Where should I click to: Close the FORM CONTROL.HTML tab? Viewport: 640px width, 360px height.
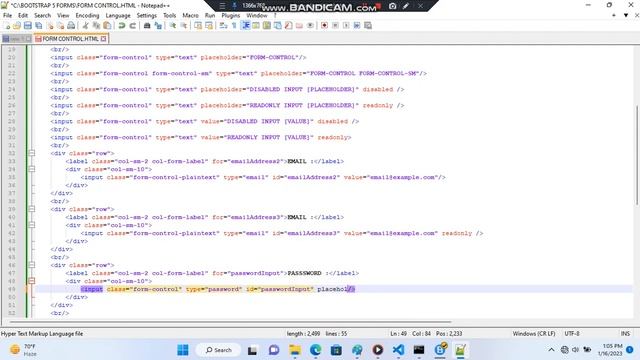coord(104,39)
